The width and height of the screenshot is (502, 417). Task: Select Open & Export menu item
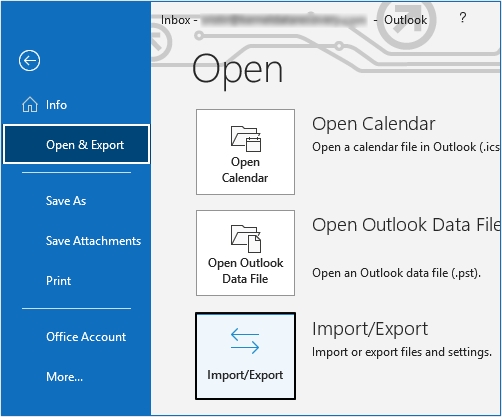click(76, 144)
